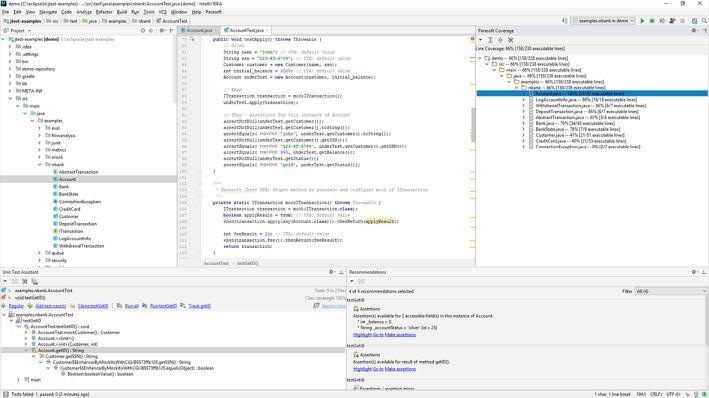Open Search Everywhere magnifier icon
This screenshot has width=709, height=398.
[704, 21]
